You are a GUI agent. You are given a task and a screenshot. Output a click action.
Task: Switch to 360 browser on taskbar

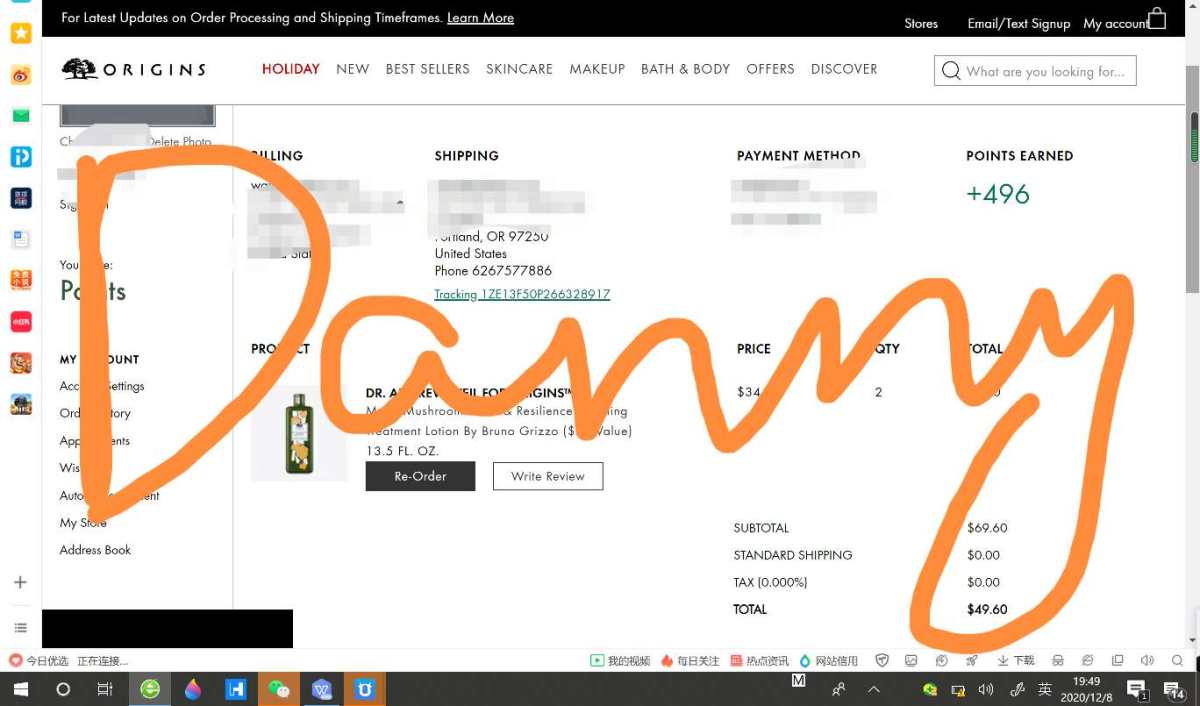(150, 689)
